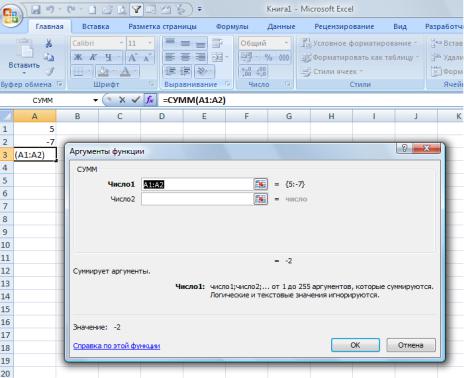Screen dimensions: 464x378
Task: Align text to the right
Action: [x=201, y=57]
